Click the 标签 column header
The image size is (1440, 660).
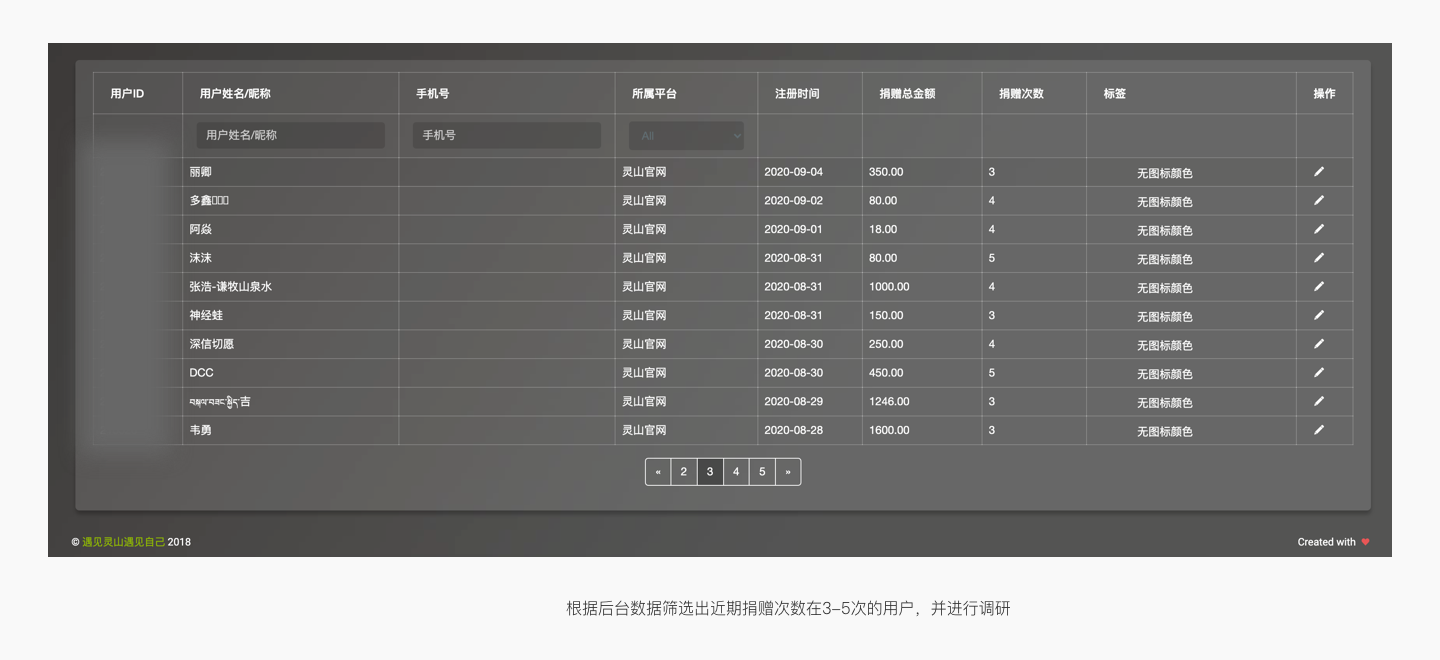(1115, 94)
